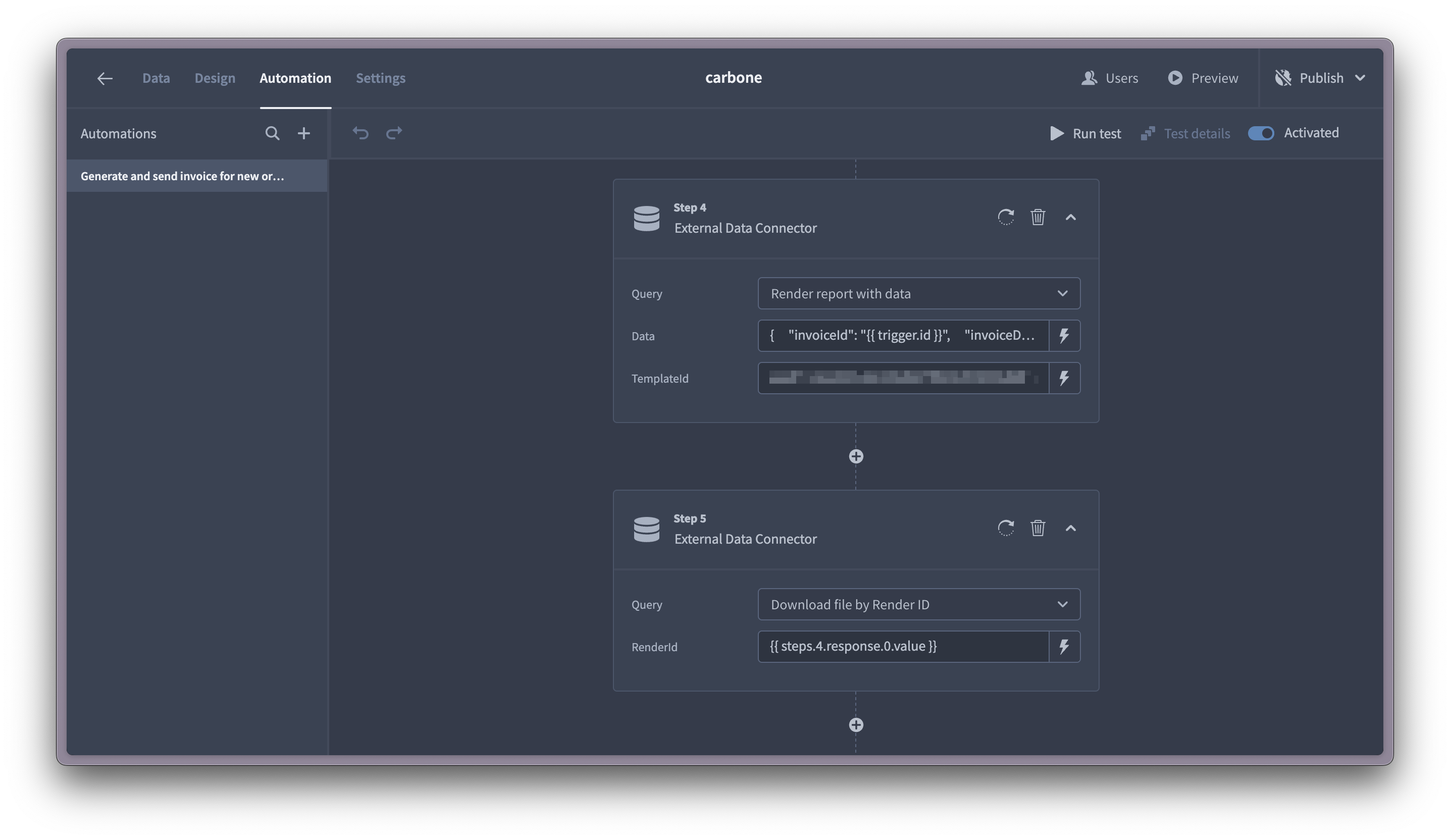
Task: Switch to the Design tab
Action: [215, 78]
